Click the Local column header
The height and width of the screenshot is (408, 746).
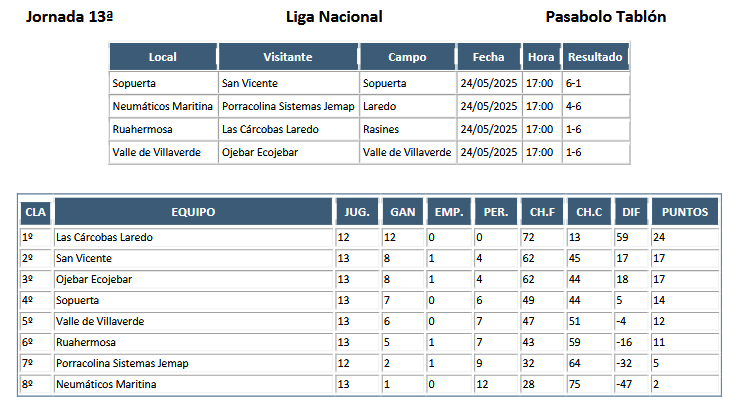pyautogui.click(x=163, y=57)
